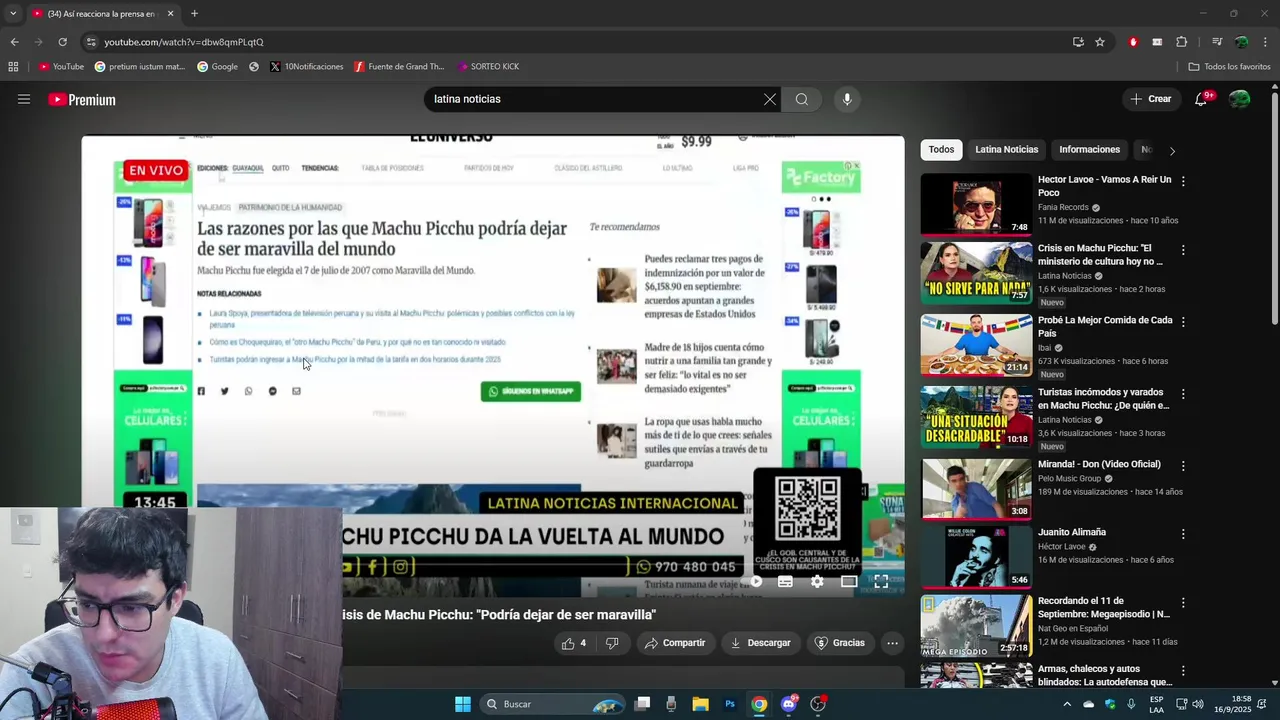Open options for Juanito Alimaña video
The height and width of the screenshot is (720, 1280).
[1183, 534]
